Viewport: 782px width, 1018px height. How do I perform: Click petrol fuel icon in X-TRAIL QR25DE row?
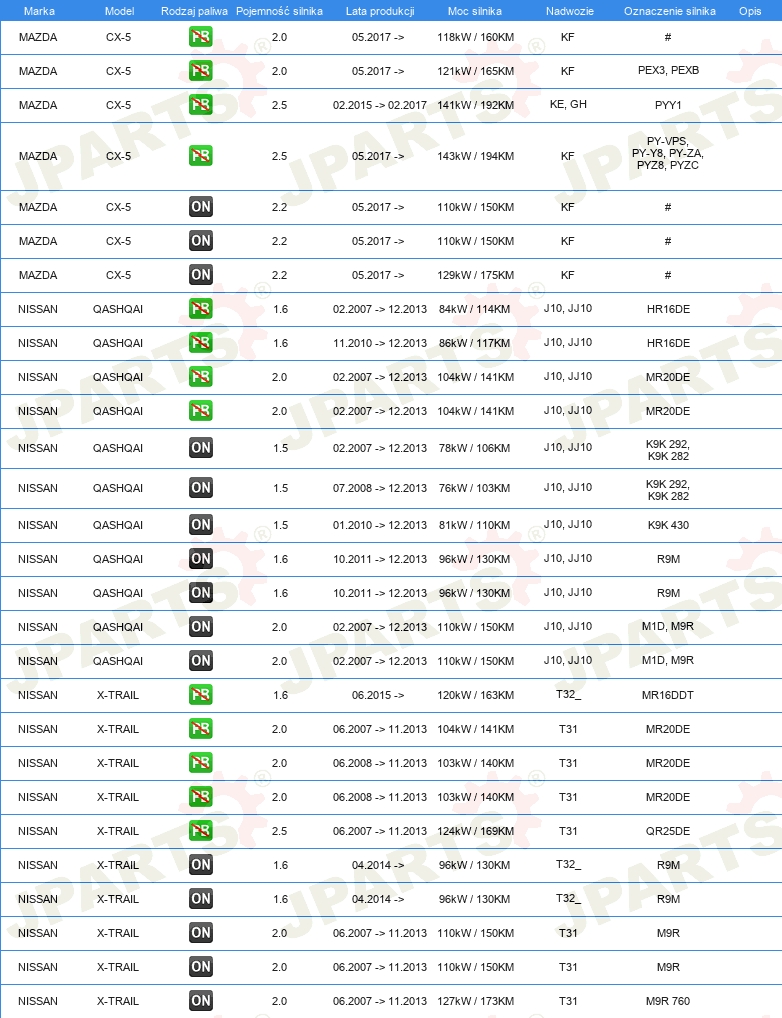(201, 831)
